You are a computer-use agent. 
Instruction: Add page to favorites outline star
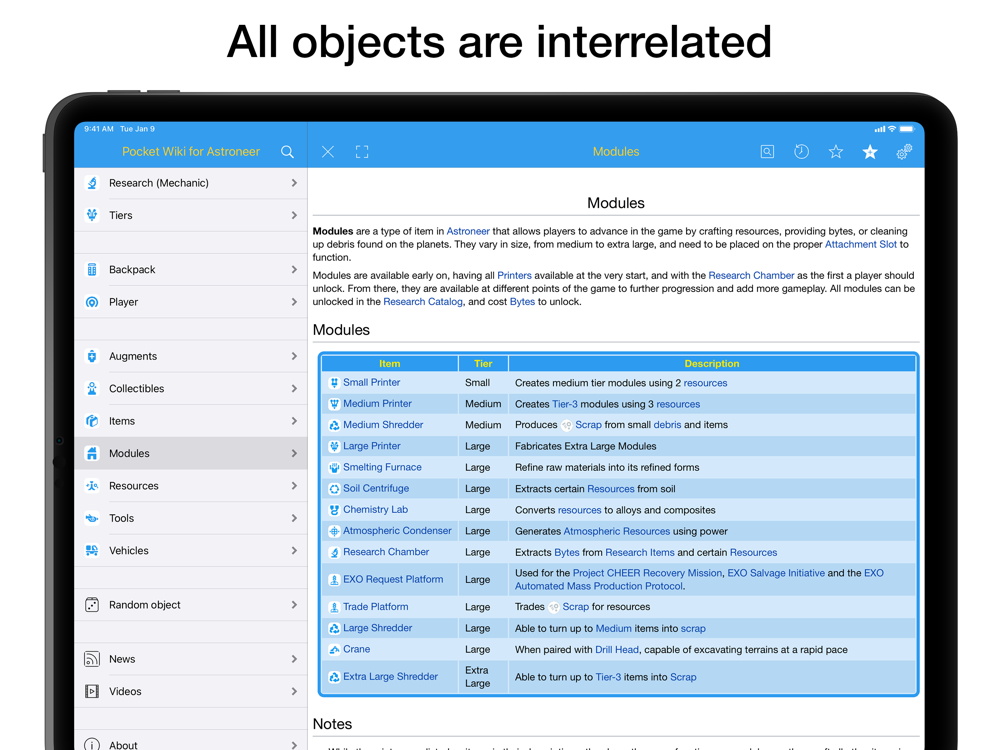(835, 152)
